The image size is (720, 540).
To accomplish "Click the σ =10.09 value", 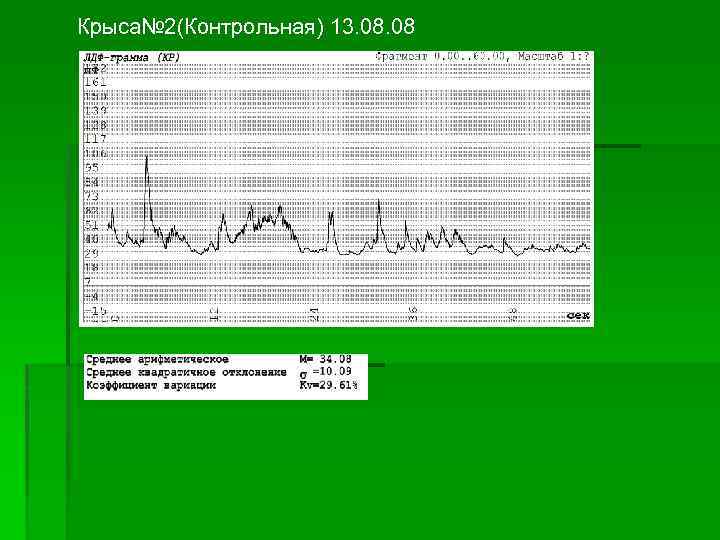I will pyautogui.click(x=326, y=372).
